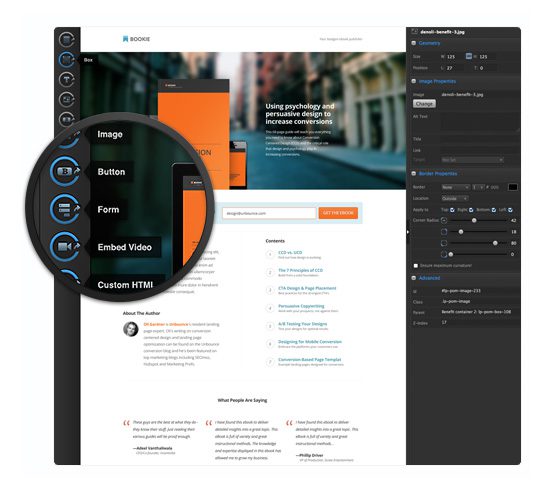Select the Section widget icon at toolbar top
This screenshot has height=490, width=550.
[66, 39]
